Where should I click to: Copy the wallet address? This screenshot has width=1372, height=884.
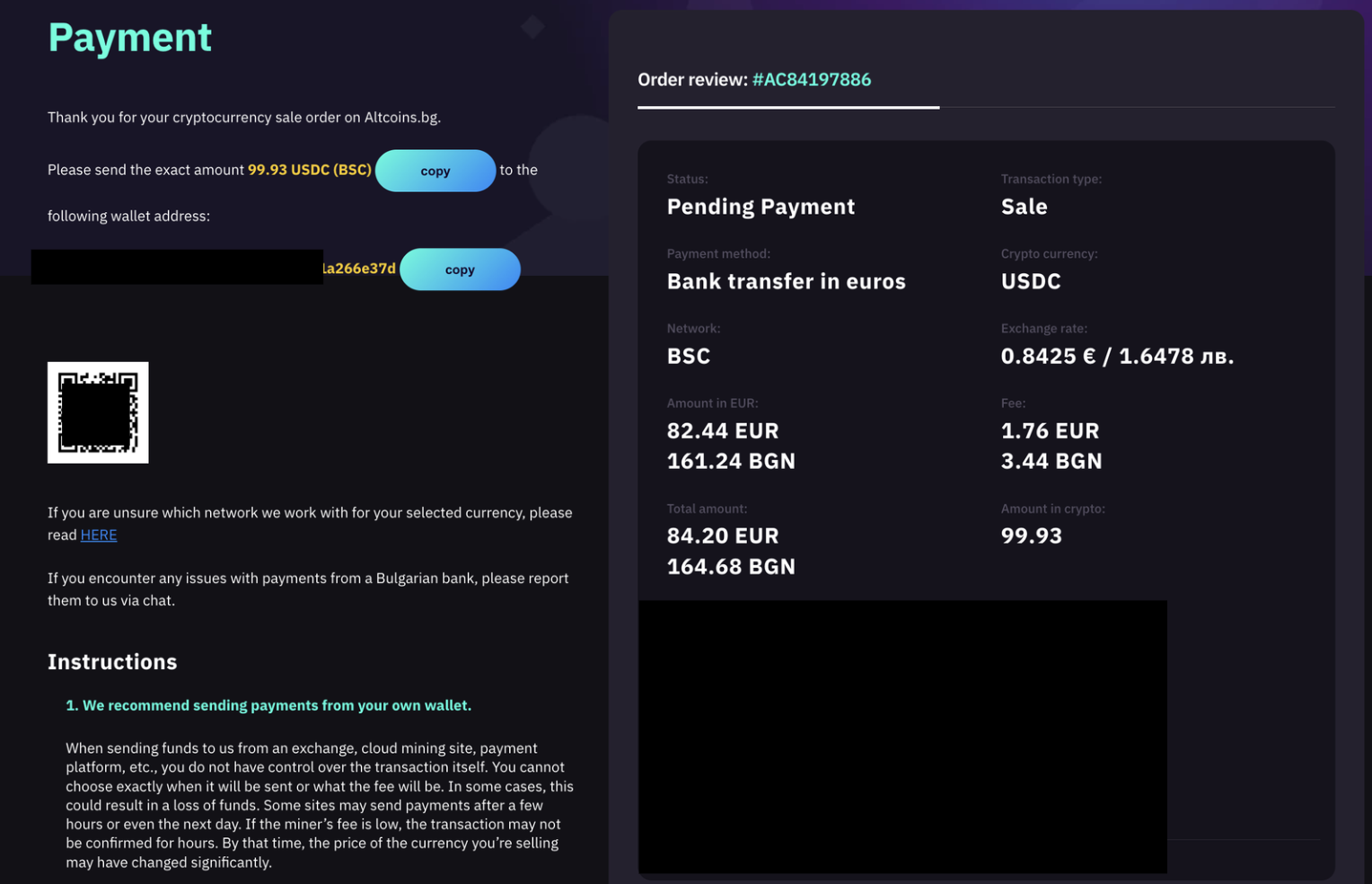pos(460,270)
